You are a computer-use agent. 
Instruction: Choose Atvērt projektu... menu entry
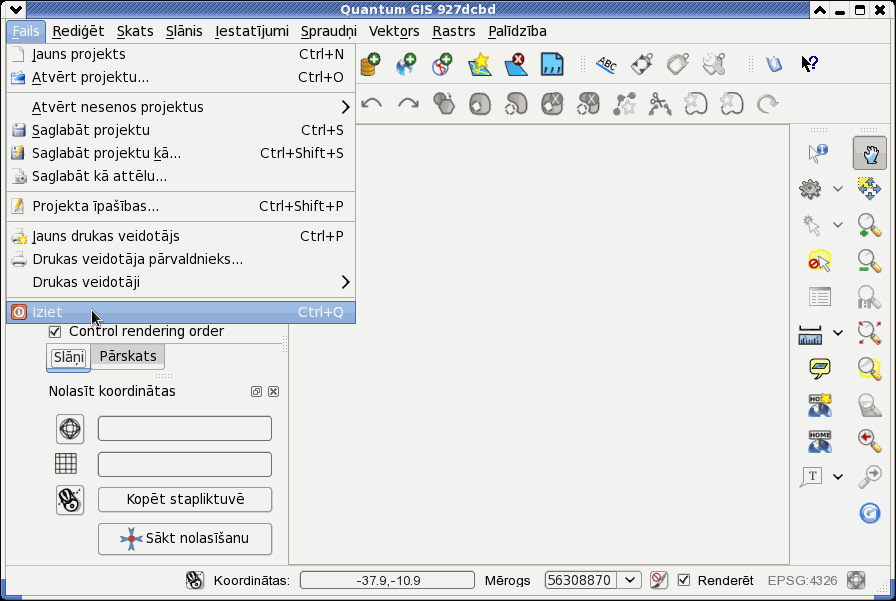(181, 77)
